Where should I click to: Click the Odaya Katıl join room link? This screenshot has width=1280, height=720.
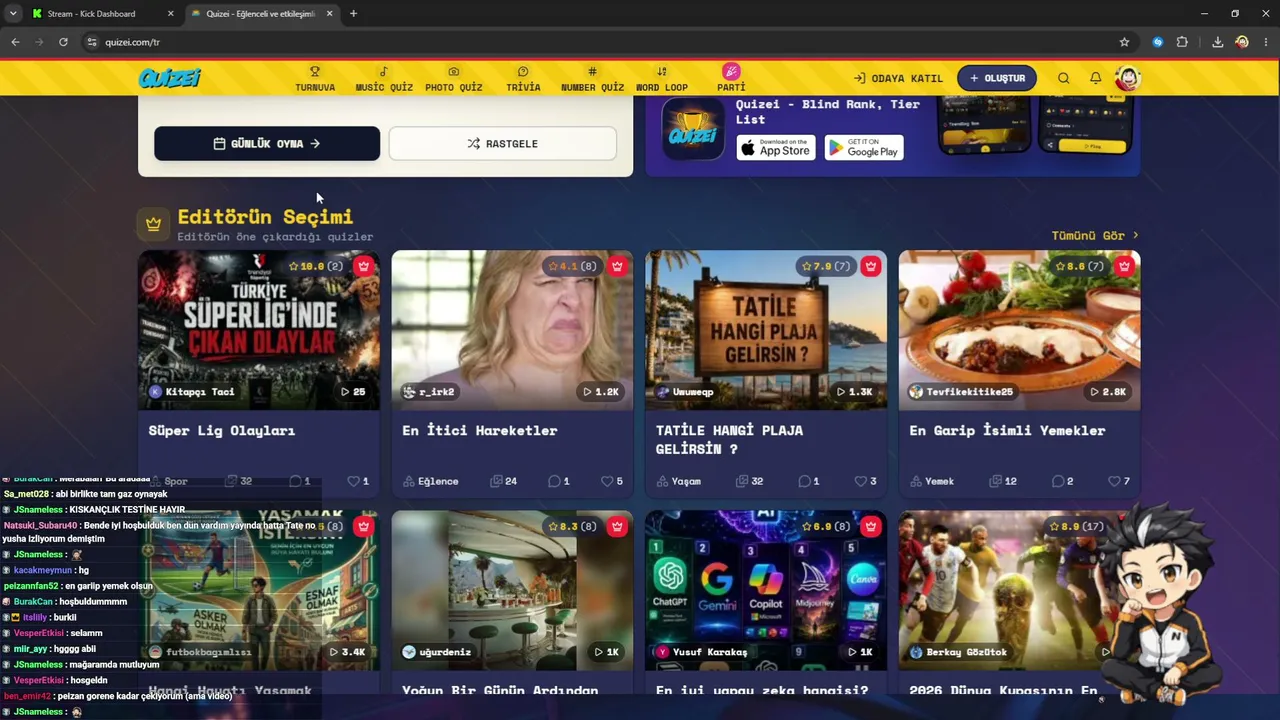click(898, 78)
